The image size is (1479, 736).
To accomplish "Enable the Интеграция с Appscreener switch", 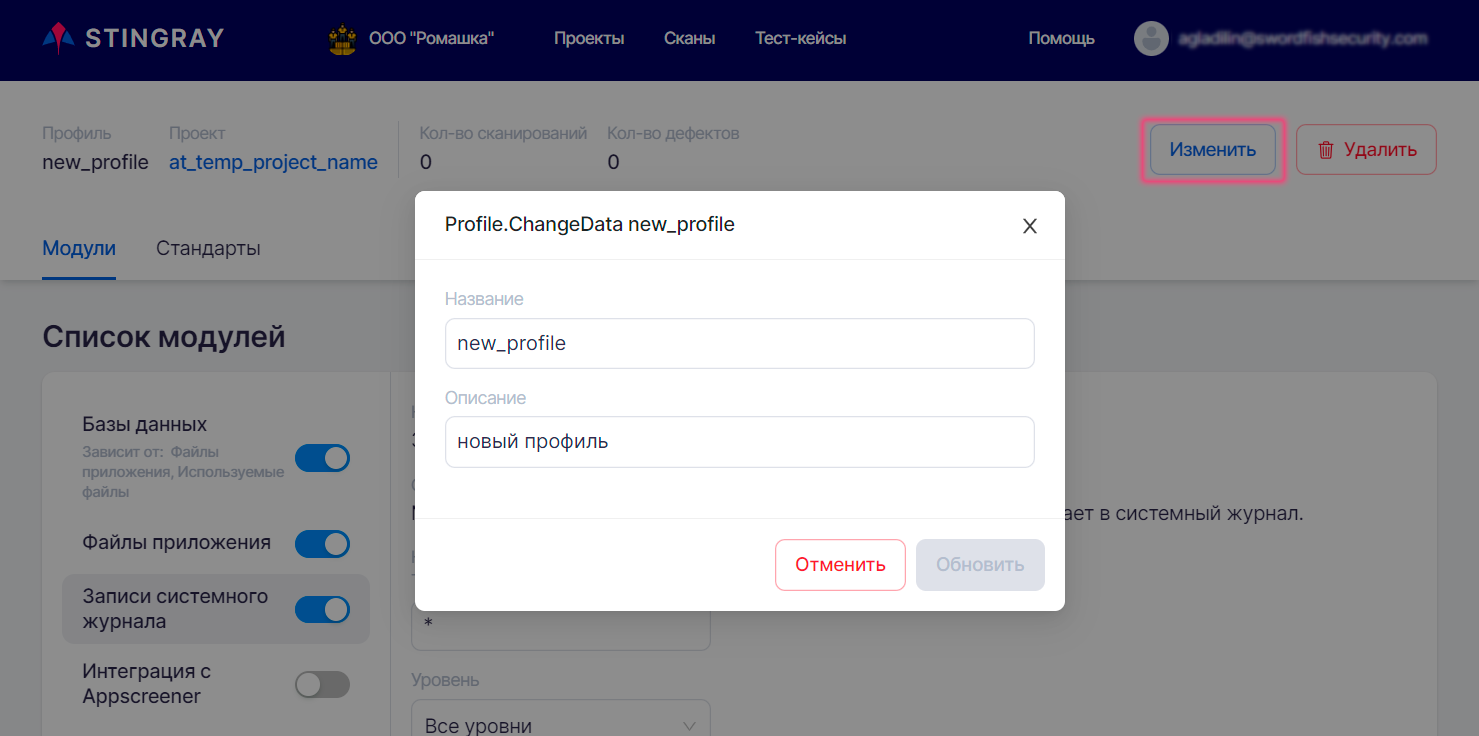I will pyautogui.click(x=322, y=684).
